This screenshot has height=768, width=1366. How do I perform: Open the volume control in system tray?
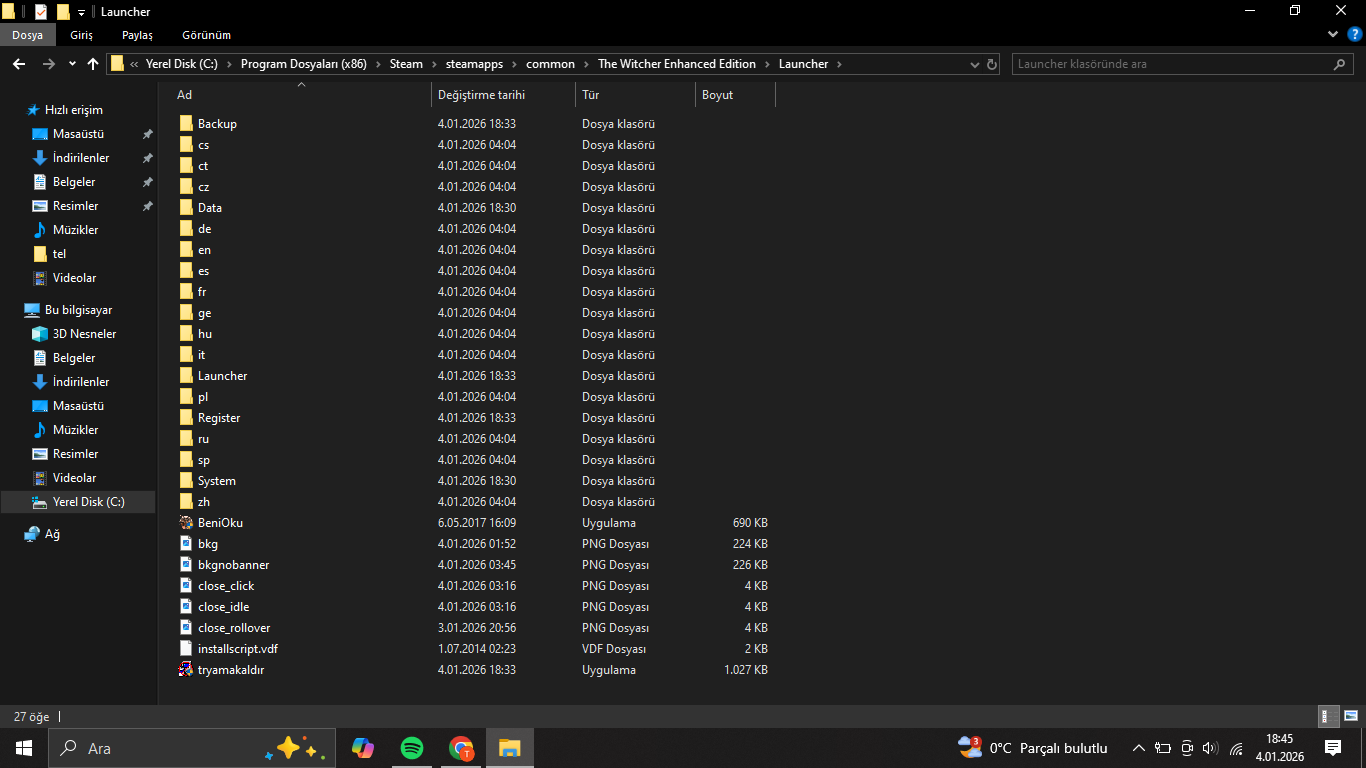click(x=1211, y=748)
